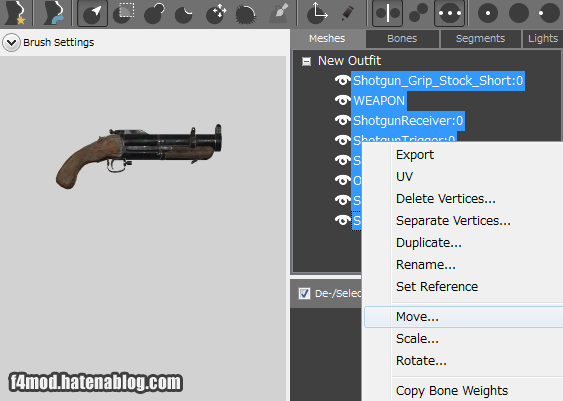
Task: Set the rightmost brush size preset
Action: point(549,13)
